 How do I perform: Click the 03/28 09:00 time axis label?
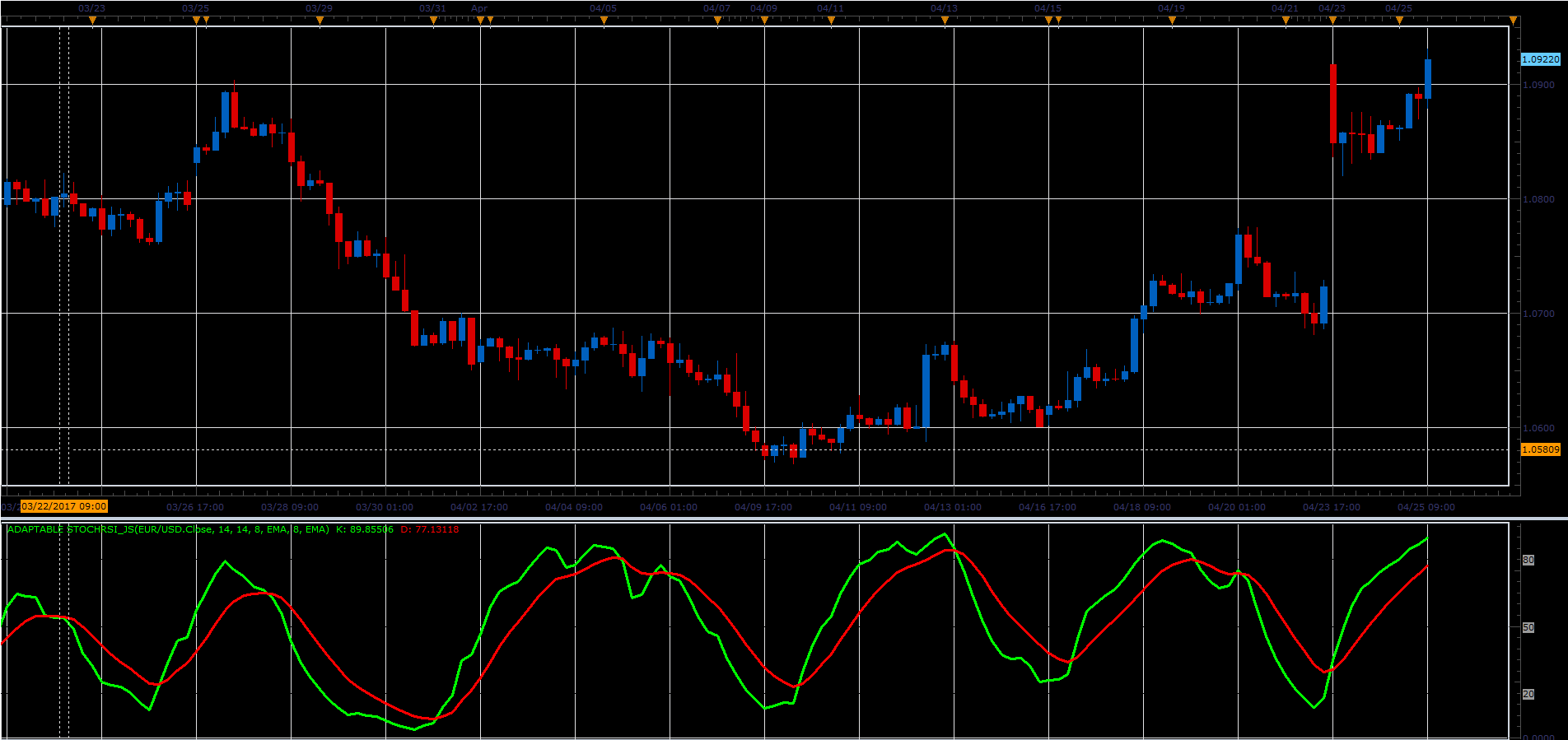click(x=290, y=507)
